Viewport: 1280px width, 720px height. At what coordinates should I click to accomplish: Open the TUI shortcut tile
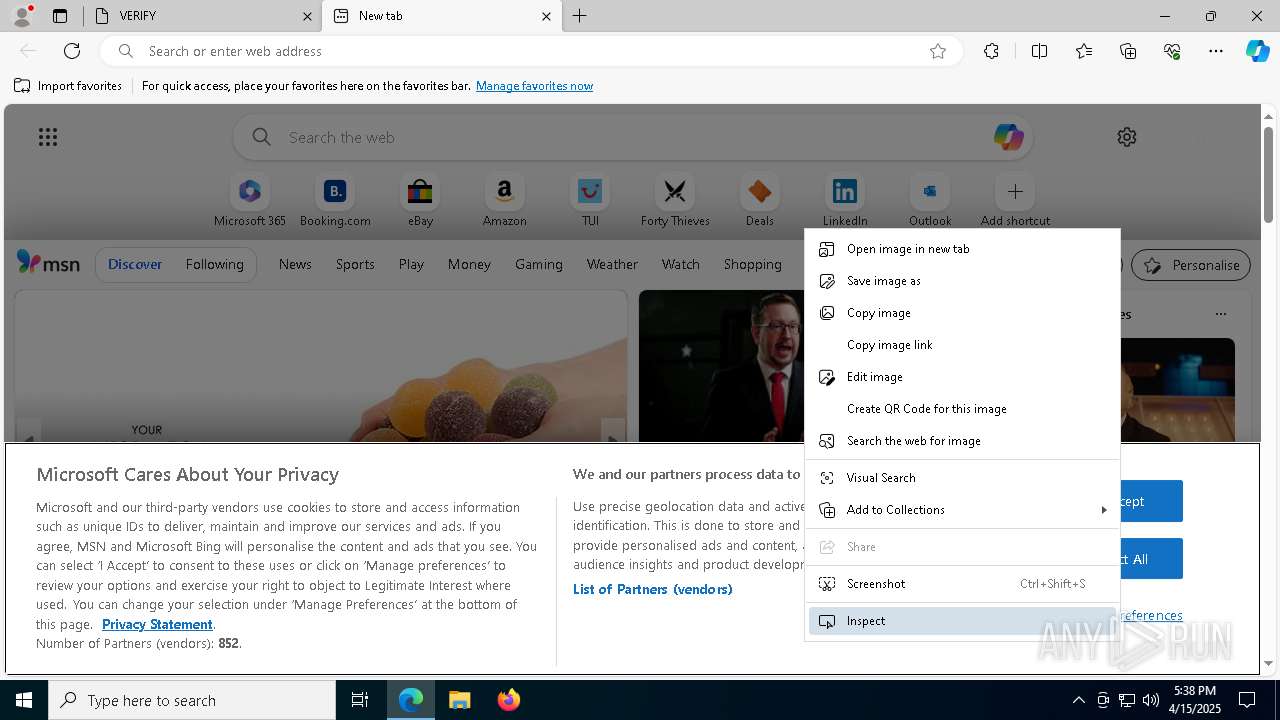click(x=590, y=201)
